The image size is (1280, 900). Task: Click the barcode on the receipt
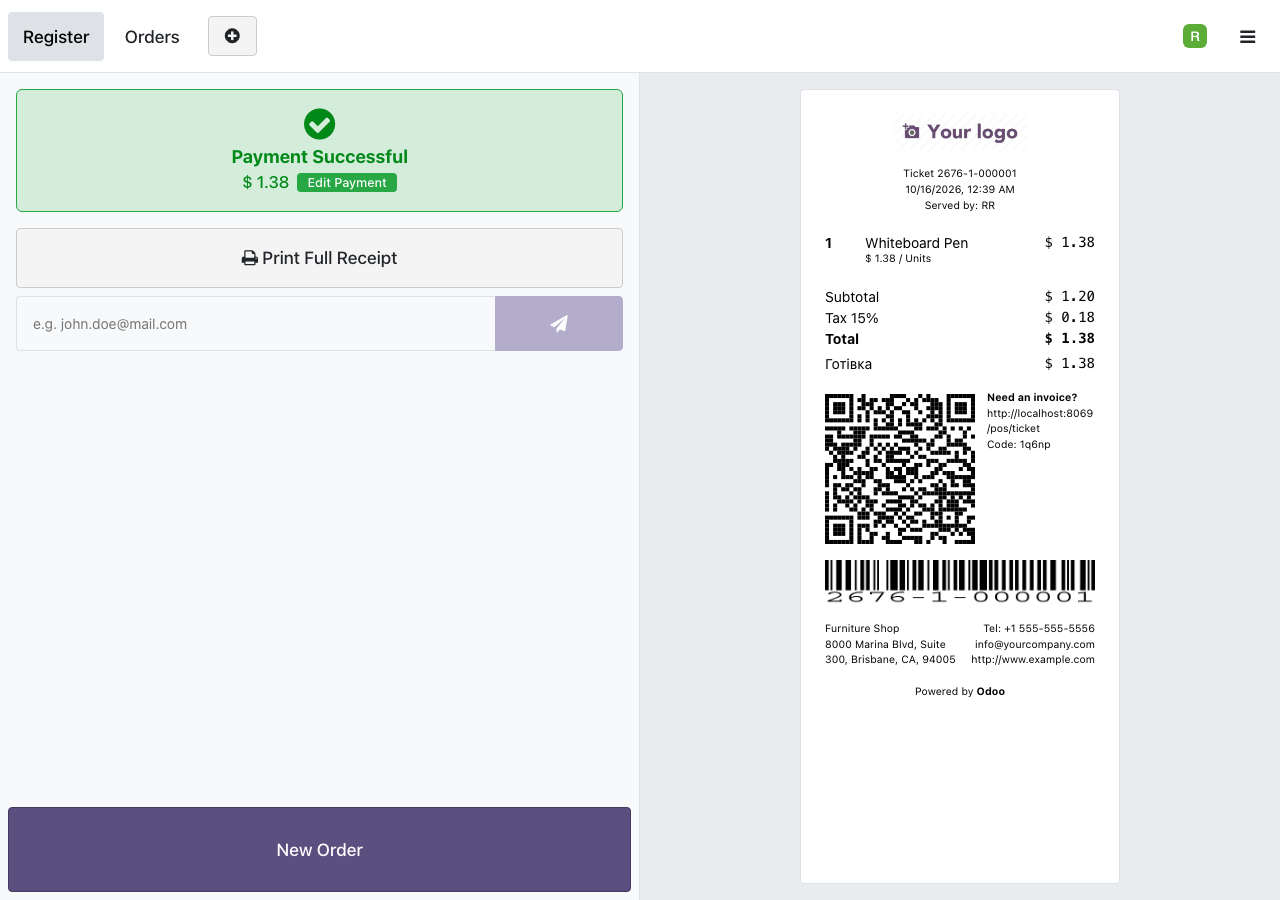pos(960,581)
